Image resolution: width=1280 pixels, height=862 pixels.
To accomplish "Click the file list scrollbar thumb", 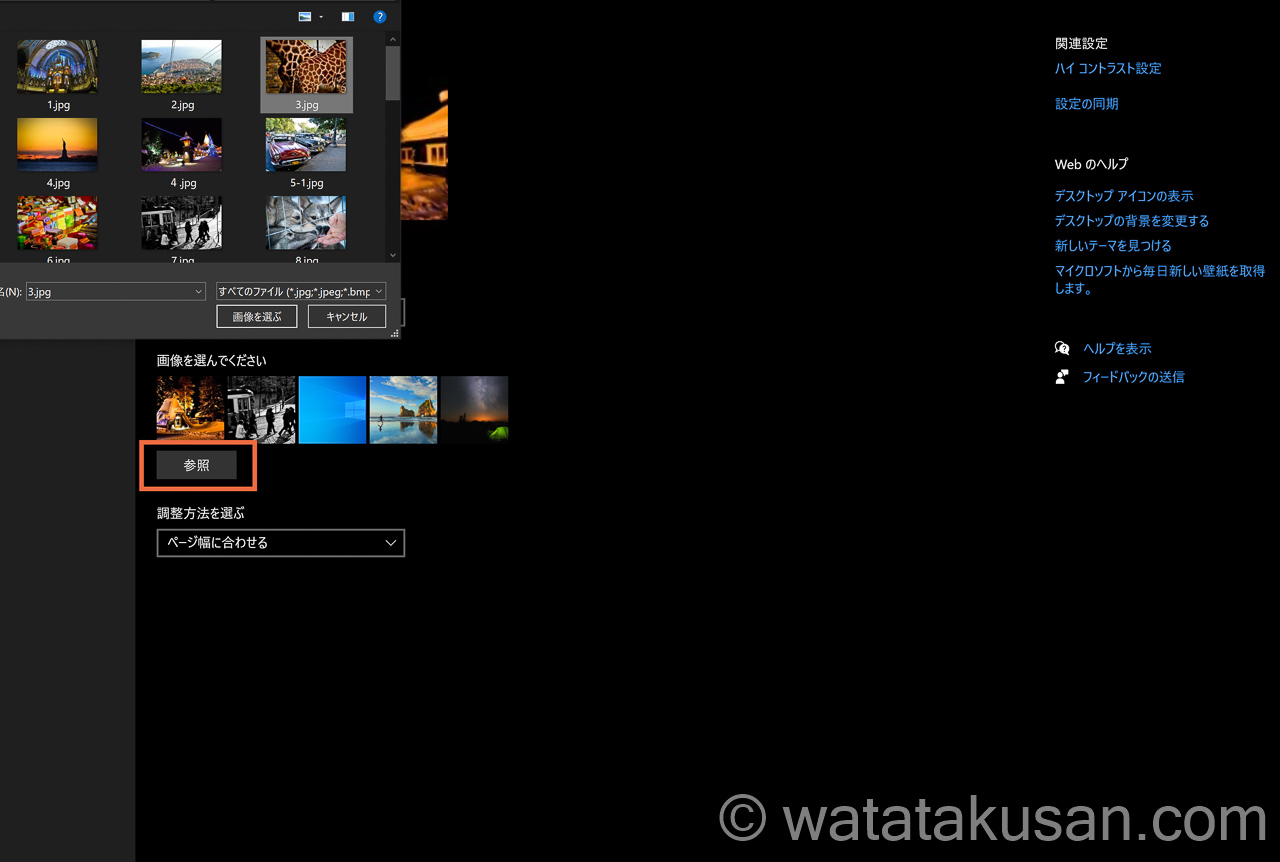I will click(x=393, y=72).
